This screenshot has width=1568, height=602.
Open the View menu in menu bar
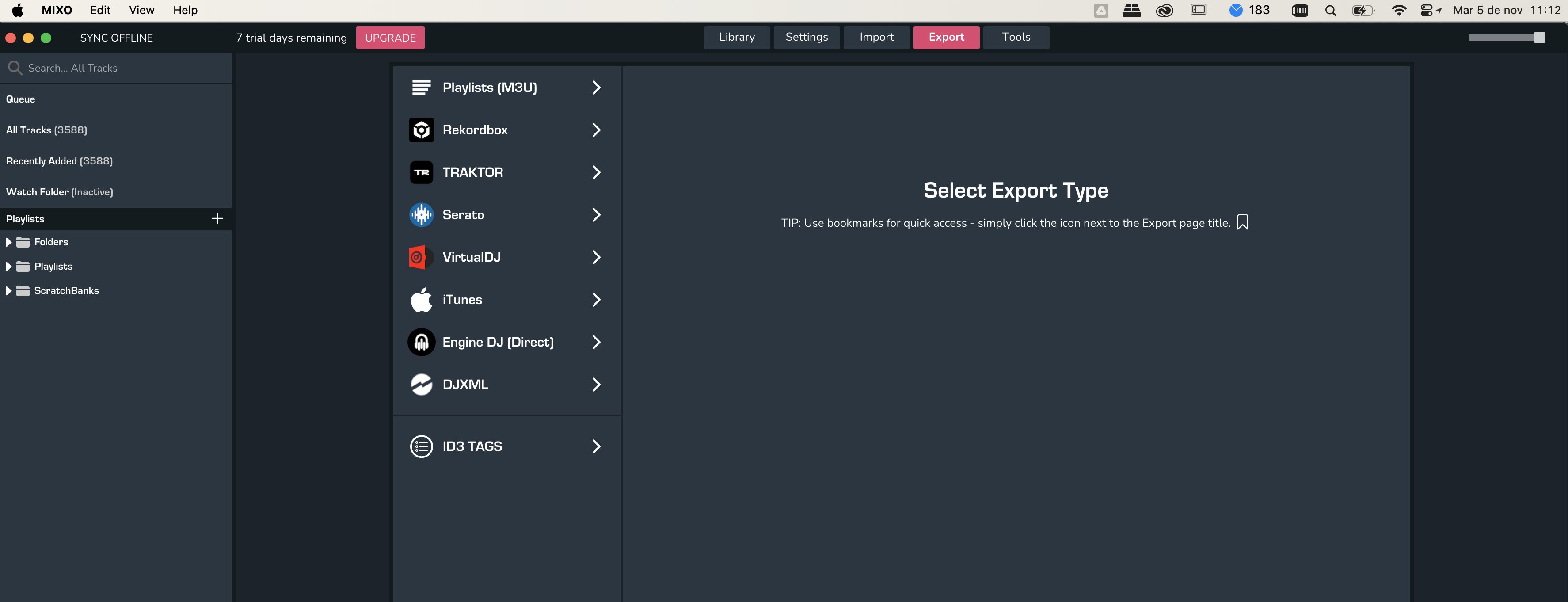pyautogui.click(x=141, y=10)
